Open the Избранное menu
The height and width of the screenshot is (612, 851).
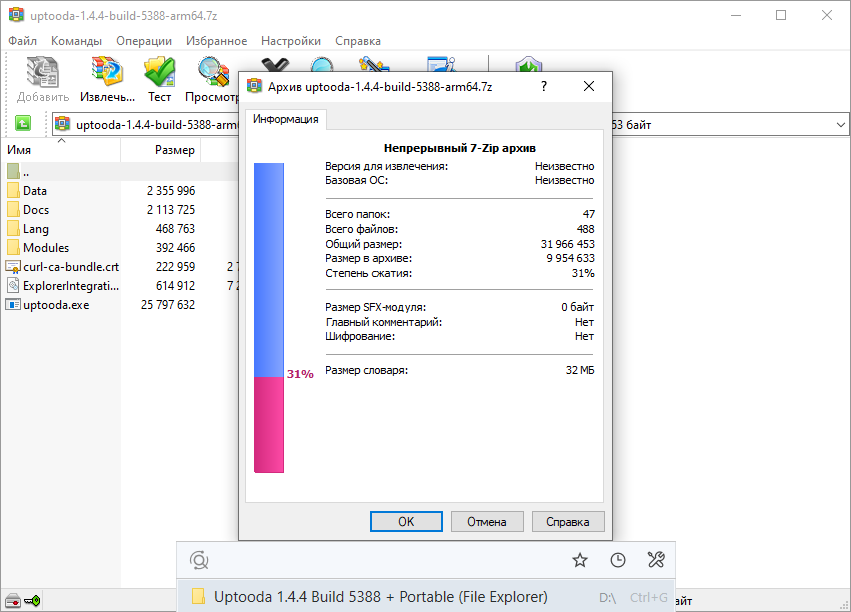coord(217,41)
